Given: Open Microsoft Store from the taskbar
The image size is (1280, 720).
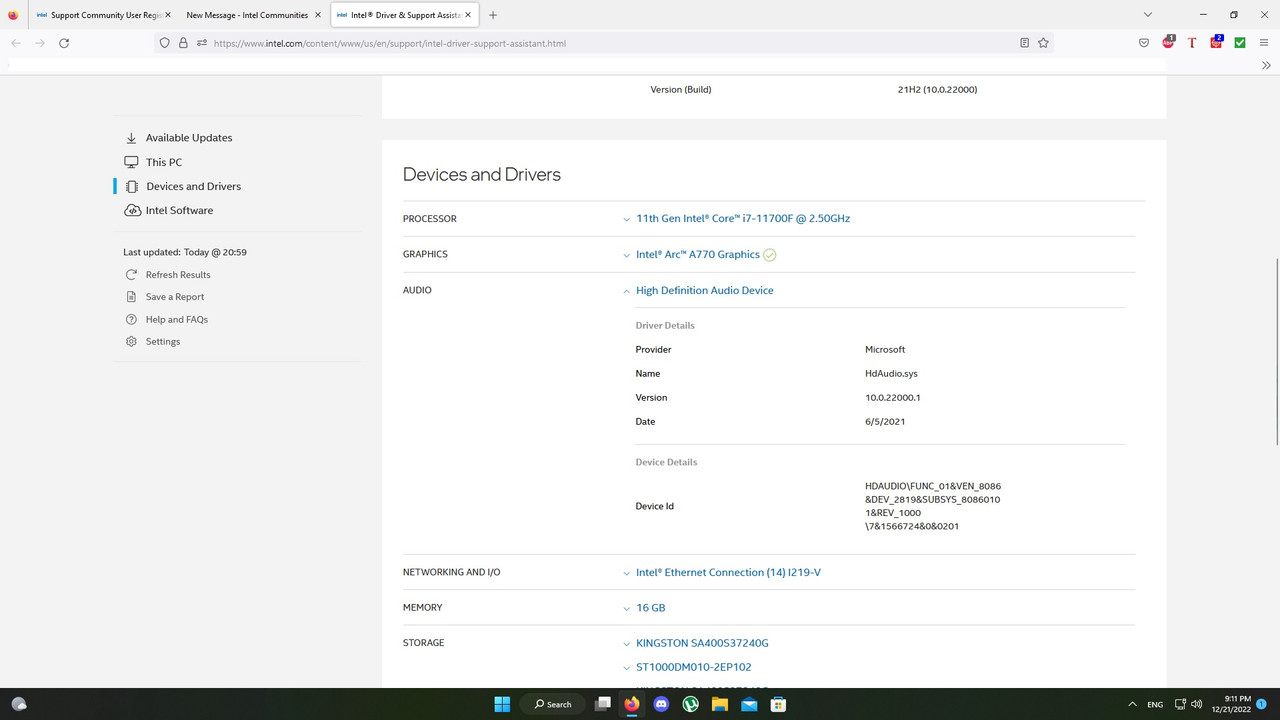Looking at the screenshot, I should (x=778, y=704).
